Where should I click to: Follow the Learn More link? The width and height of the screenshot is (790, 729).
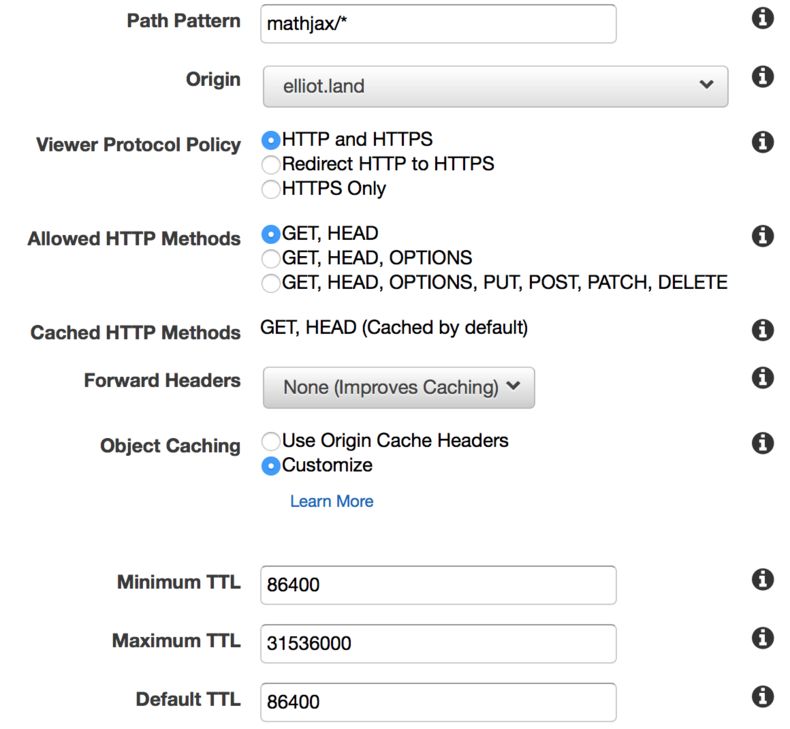[x=331, y=501]
